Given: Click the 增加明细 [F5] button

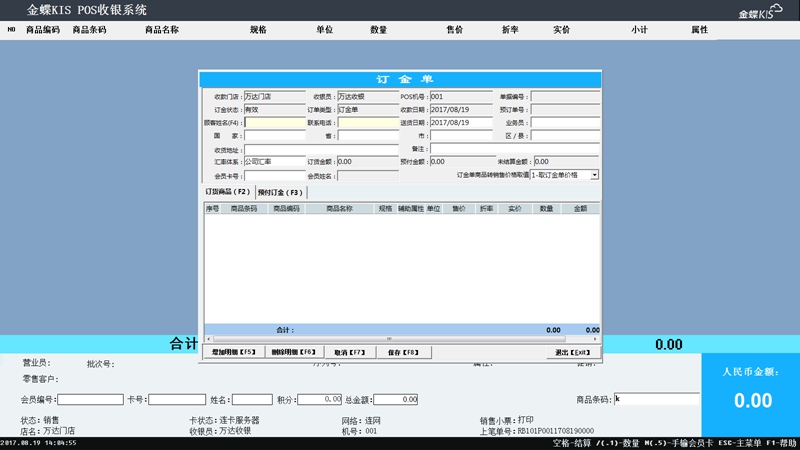Looking at the screenshot, I should click(x=235, y=352).
